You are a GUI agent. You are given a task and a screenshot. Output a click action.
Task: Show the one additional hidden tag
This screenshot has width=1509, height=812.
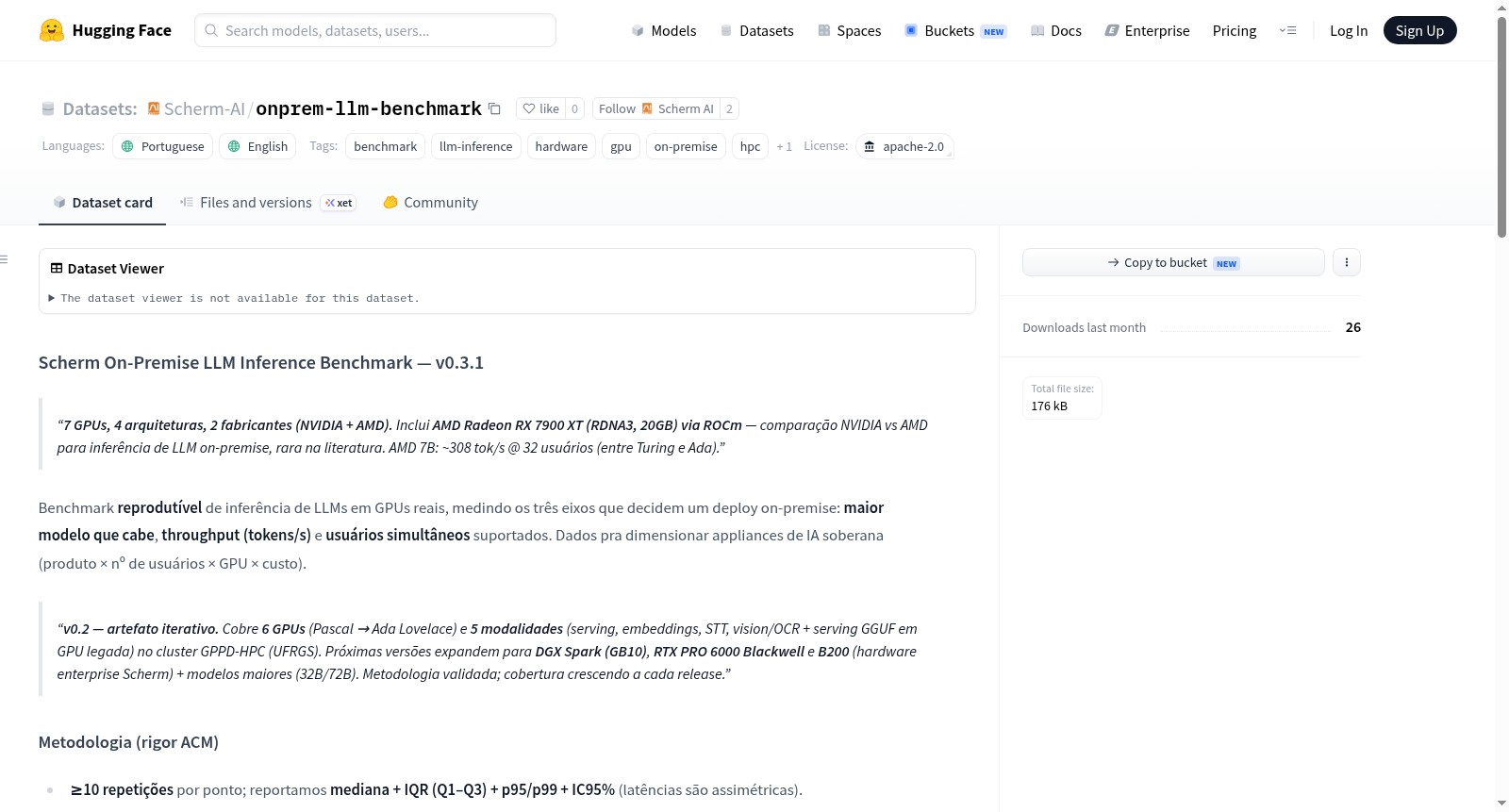[784, 146]
